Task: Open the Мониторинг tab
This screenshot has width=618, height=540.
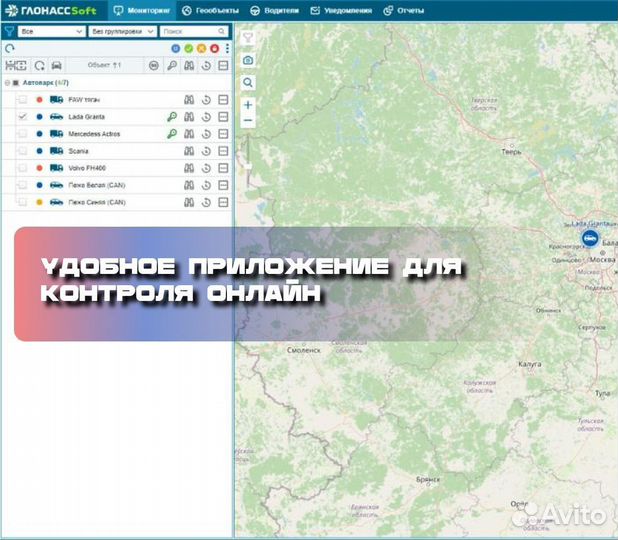Action: tap(142, 11)
